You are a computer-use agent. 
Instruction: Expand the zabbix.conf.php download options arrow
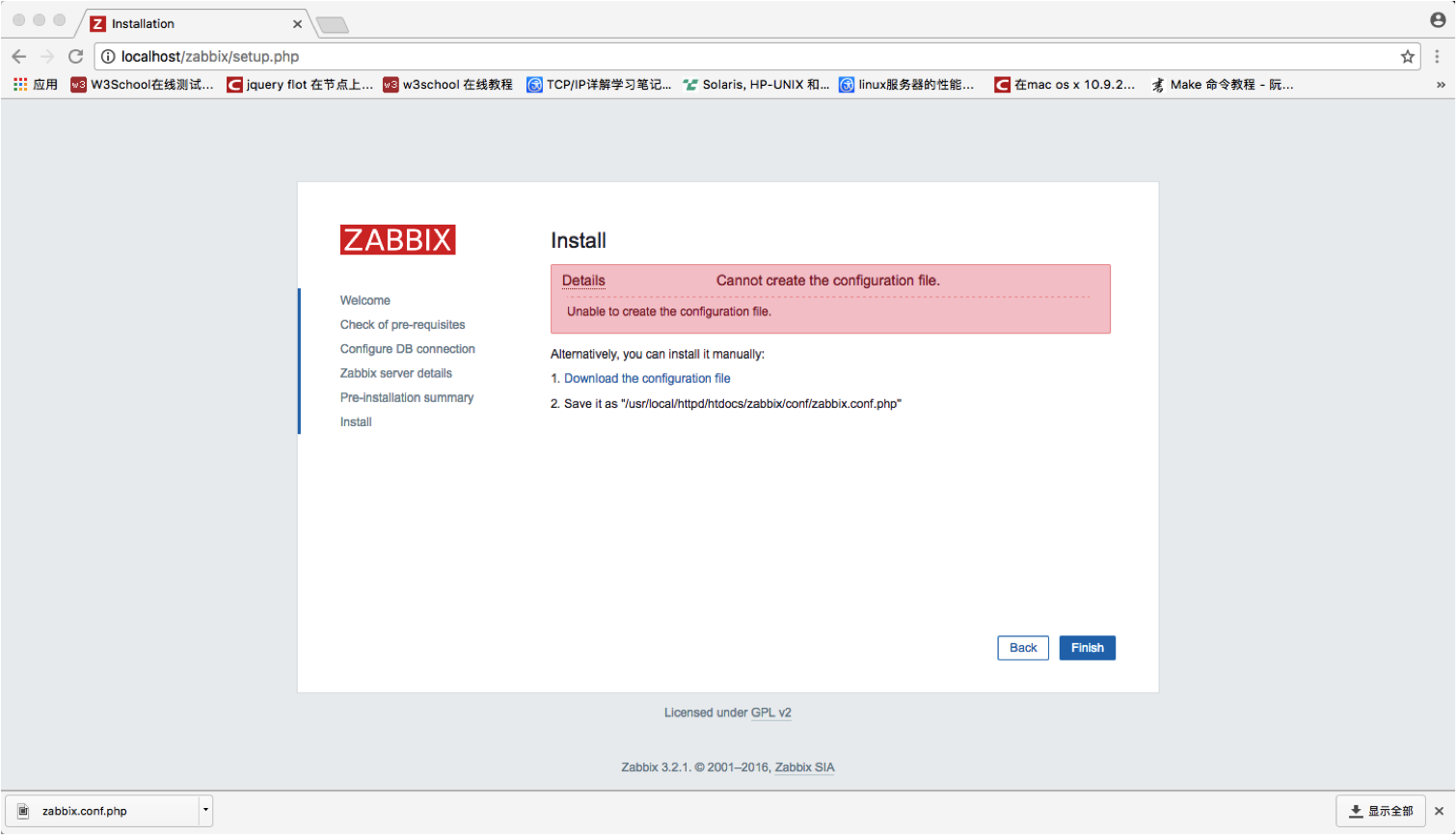coord(205,810)
